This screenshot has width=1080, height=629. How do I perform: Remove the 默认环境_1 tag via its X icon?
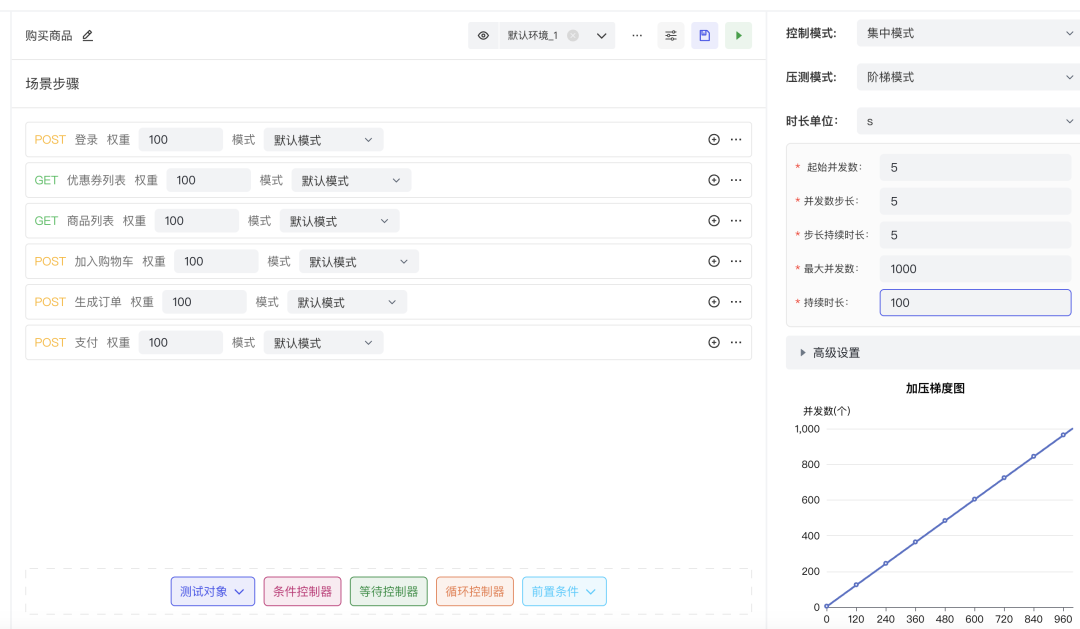pos(571,34)
